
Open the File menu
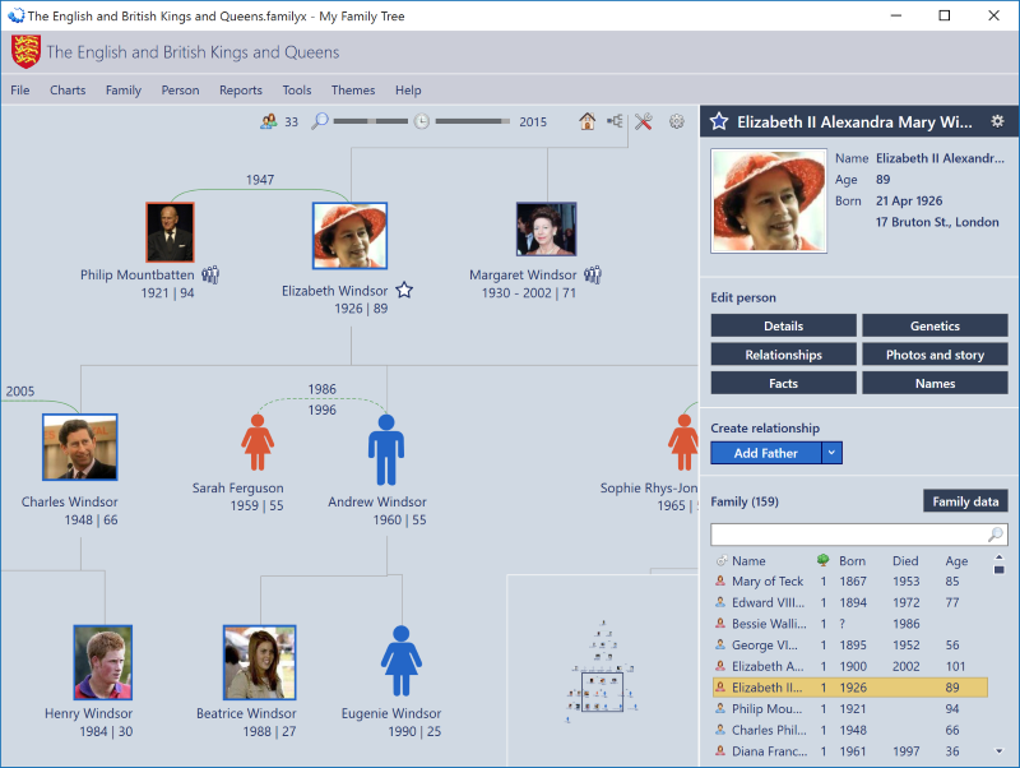tap(20, 90)
